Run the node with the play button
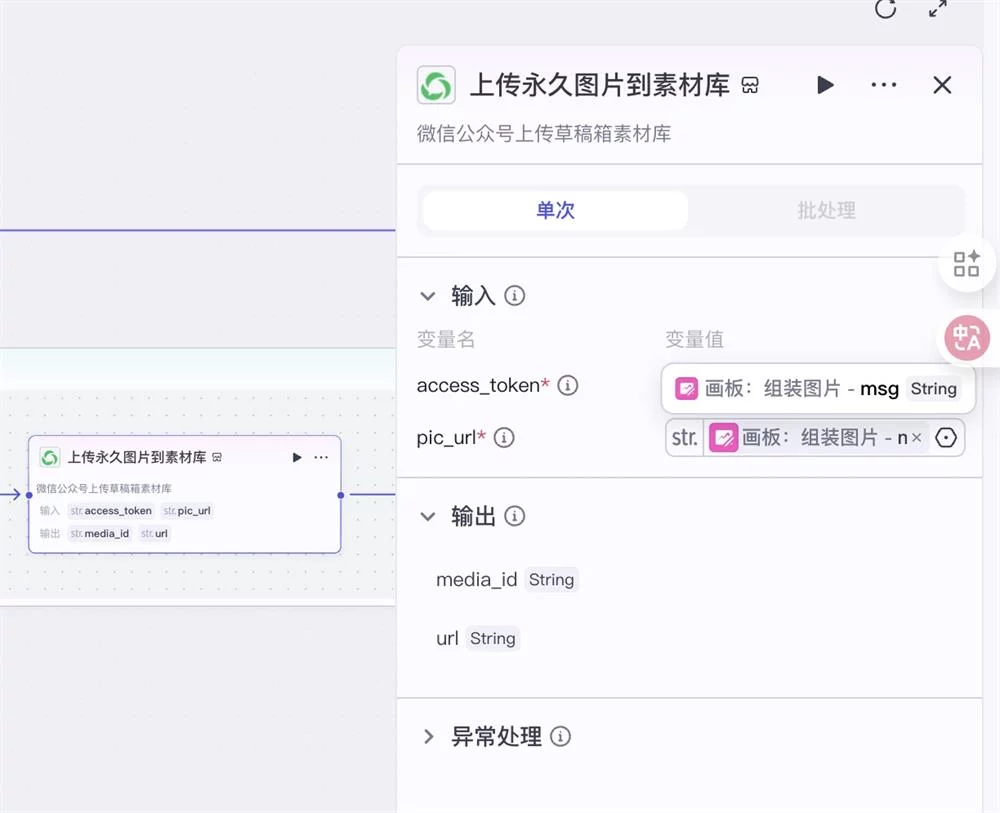This screenshot has height=813, width=1000. [x=825, y=85]
